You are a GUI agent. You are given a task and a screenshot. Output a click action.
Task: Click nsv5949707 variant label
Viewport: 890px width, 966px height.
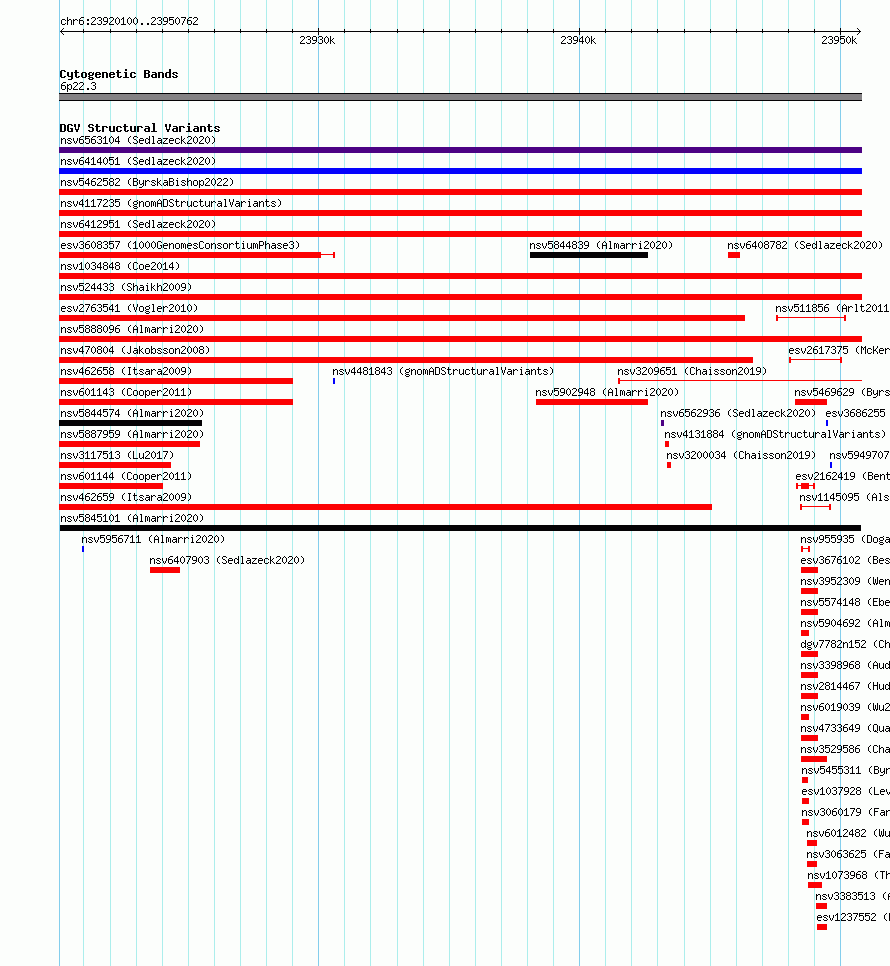tap(859, 455)
